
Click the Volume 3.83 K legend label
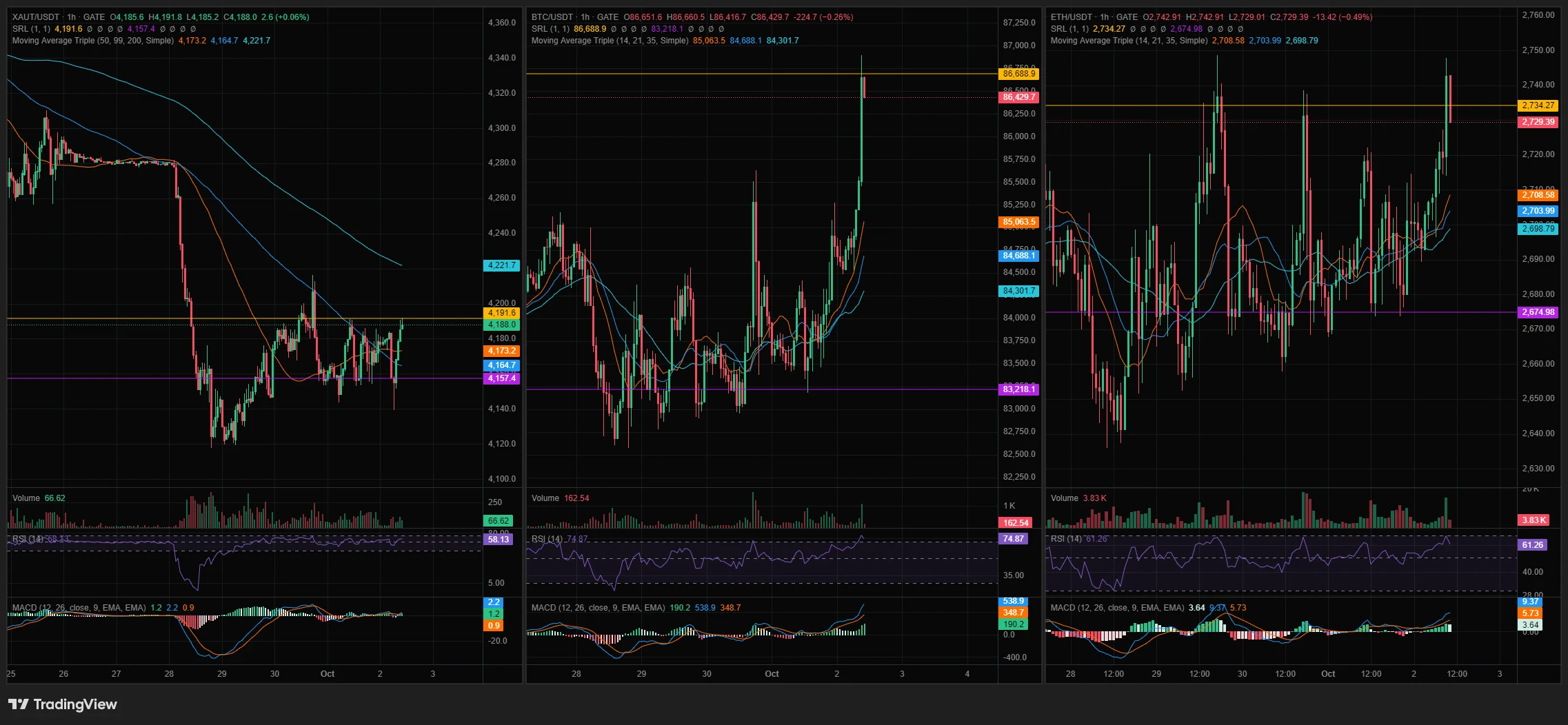[1078, 498]
